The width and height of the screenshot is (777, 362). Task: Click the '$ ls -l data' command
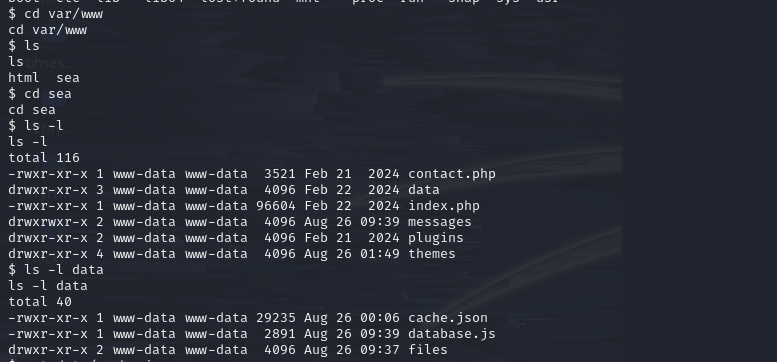click(56, 270)
